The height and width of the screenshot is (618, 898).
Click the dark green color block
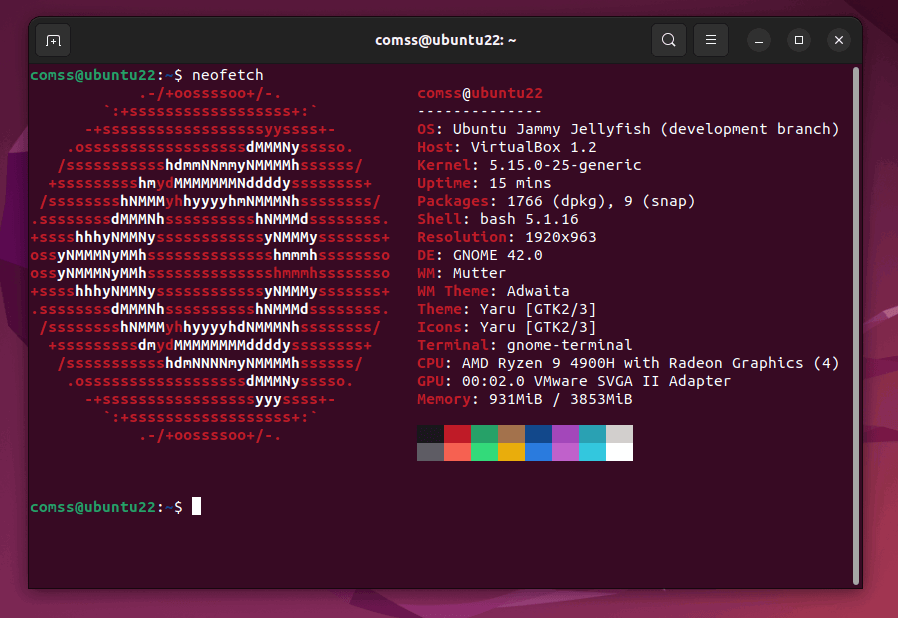485,434
